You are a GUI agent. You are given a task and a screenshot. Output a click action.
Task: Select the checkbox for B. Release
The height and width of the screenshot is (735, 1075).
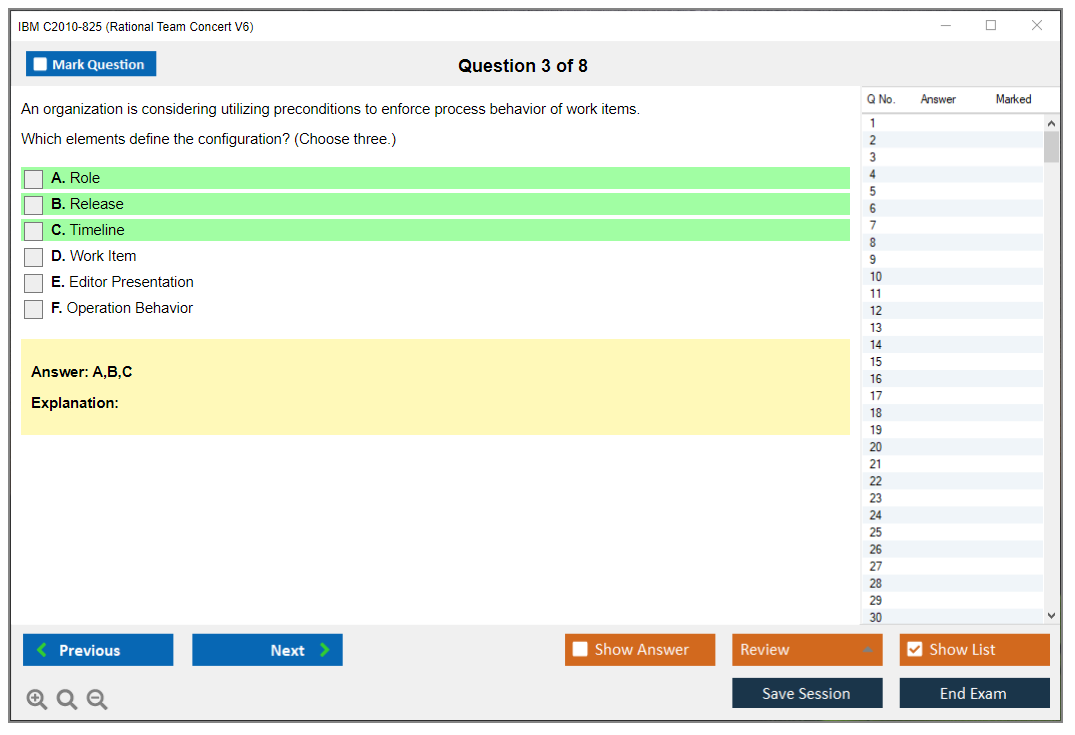[34, 205]
